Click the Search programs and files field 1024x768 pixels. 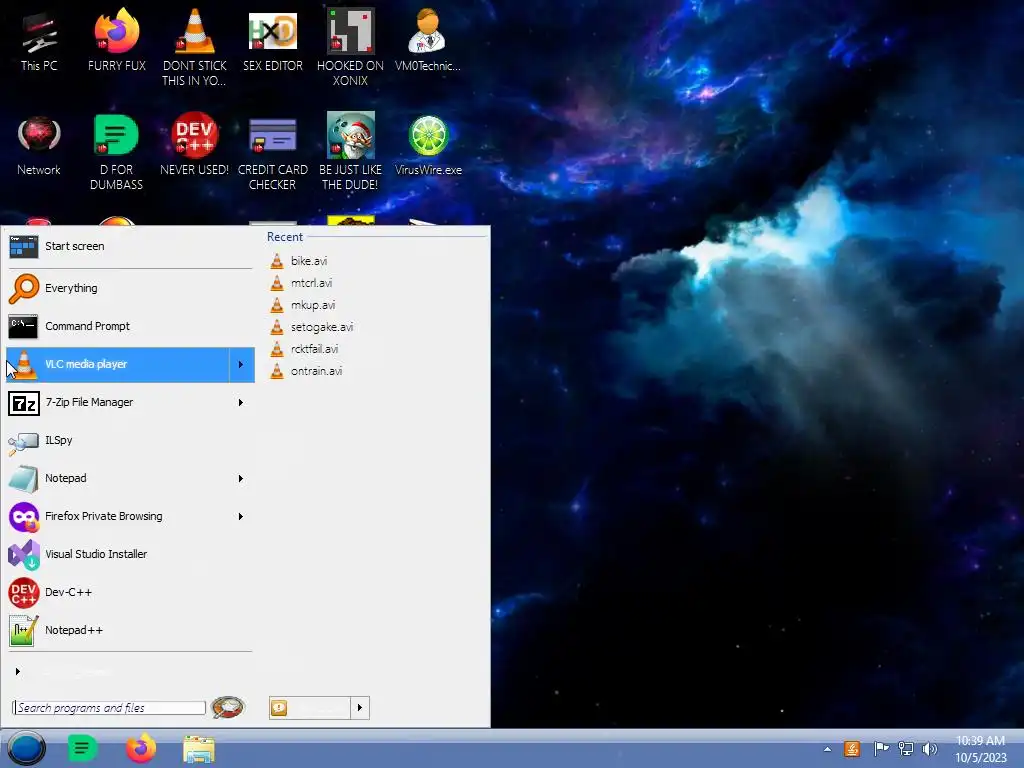pos(109,708)
